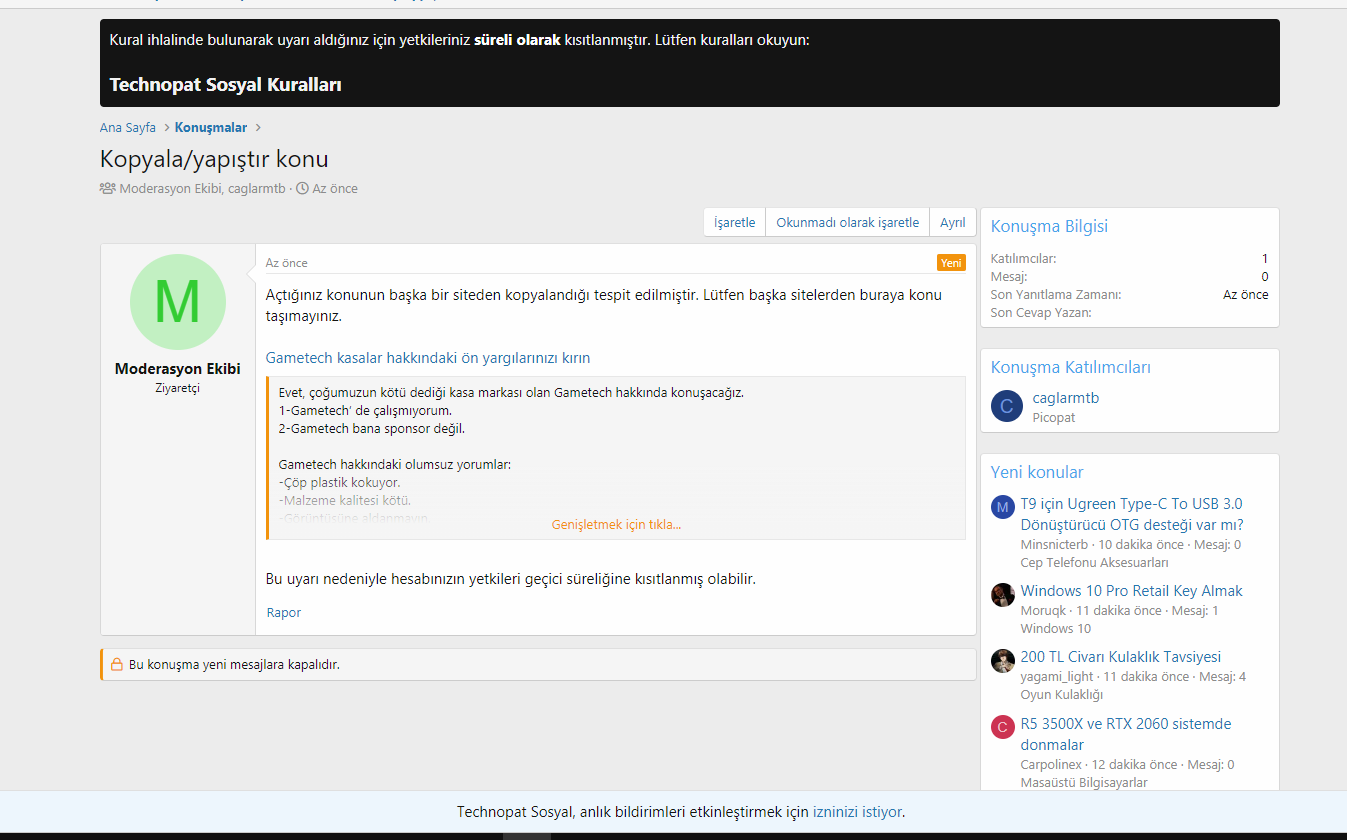Click the lock icon on closed conversation notice
Viewport: 1347px width, 840px height.
pyautogui.click(x=117, y=664)
